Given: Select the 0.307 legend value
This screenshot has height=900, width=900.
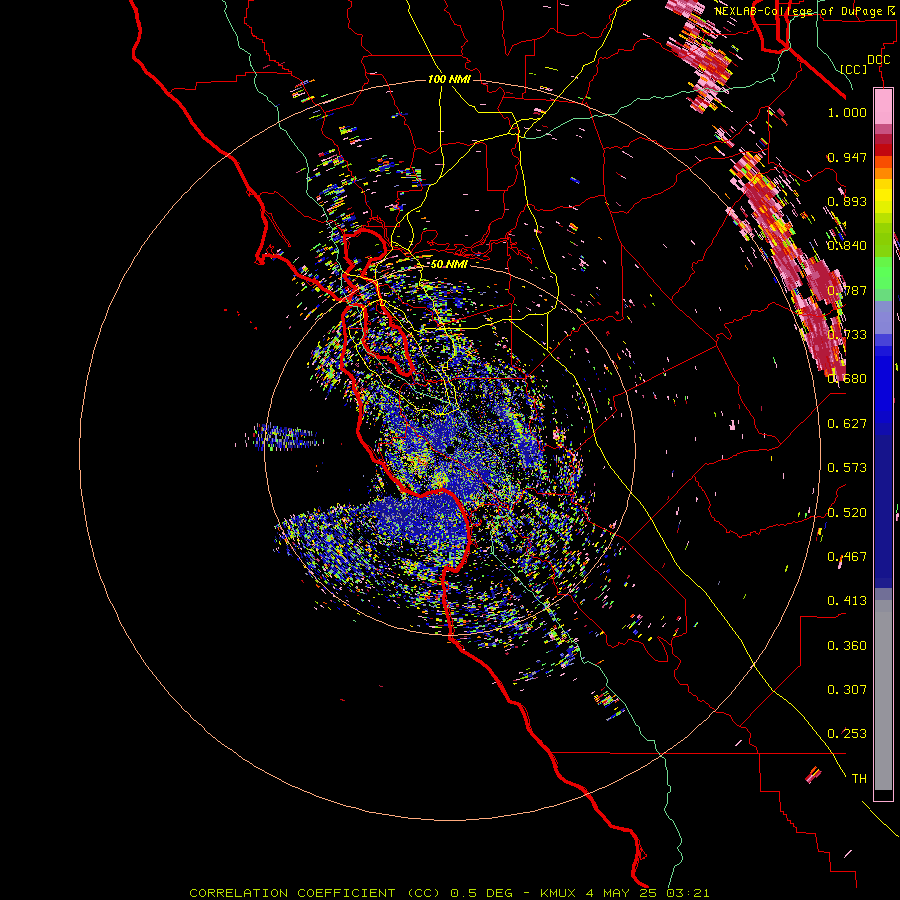Looking at the screenshot, I should click(847, 690).
